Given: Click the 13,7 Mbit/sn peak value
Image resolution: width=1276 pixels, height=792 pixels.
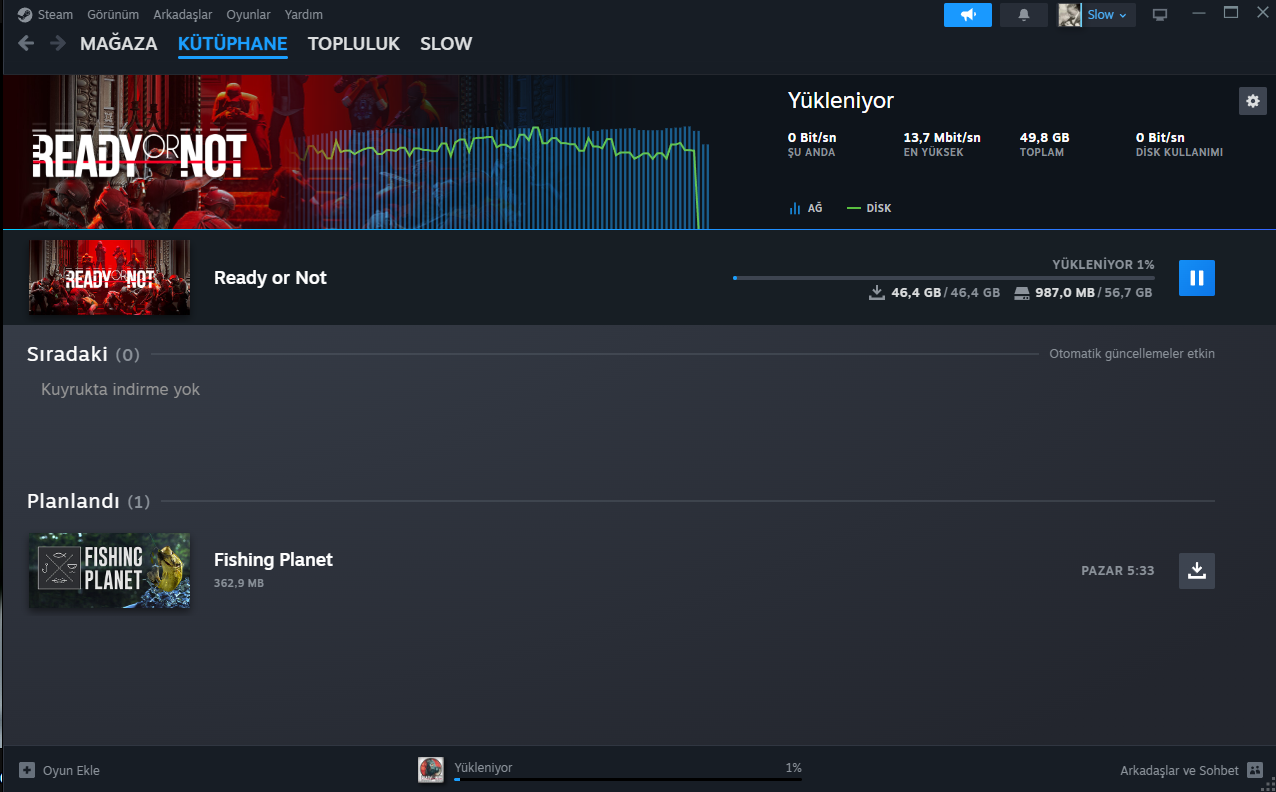Looking at the screenshot, I should (x=942, y=137).
